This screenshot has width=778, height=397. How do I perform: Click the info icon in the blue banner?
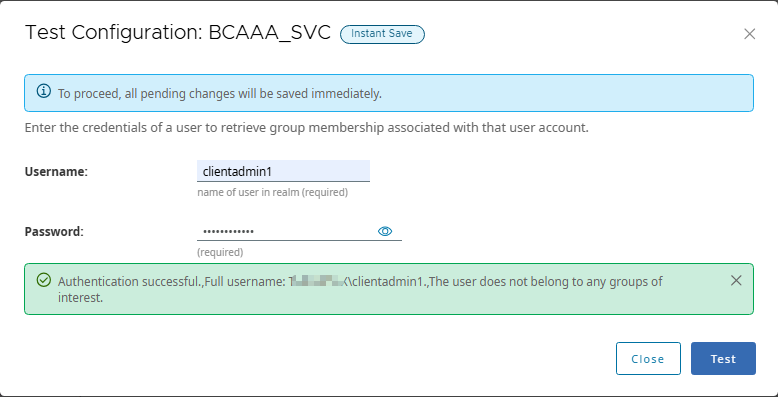point(44,91)
